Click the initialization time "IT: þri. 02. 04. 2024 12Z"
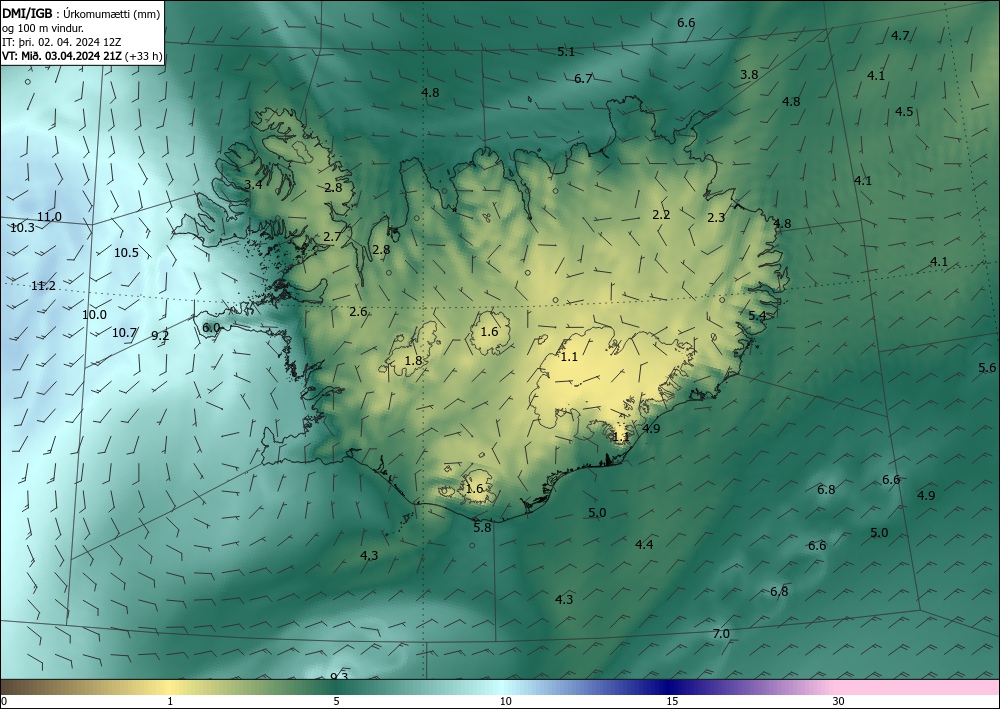The height and width of the screenshot is (709, 1000). [62, 42]
